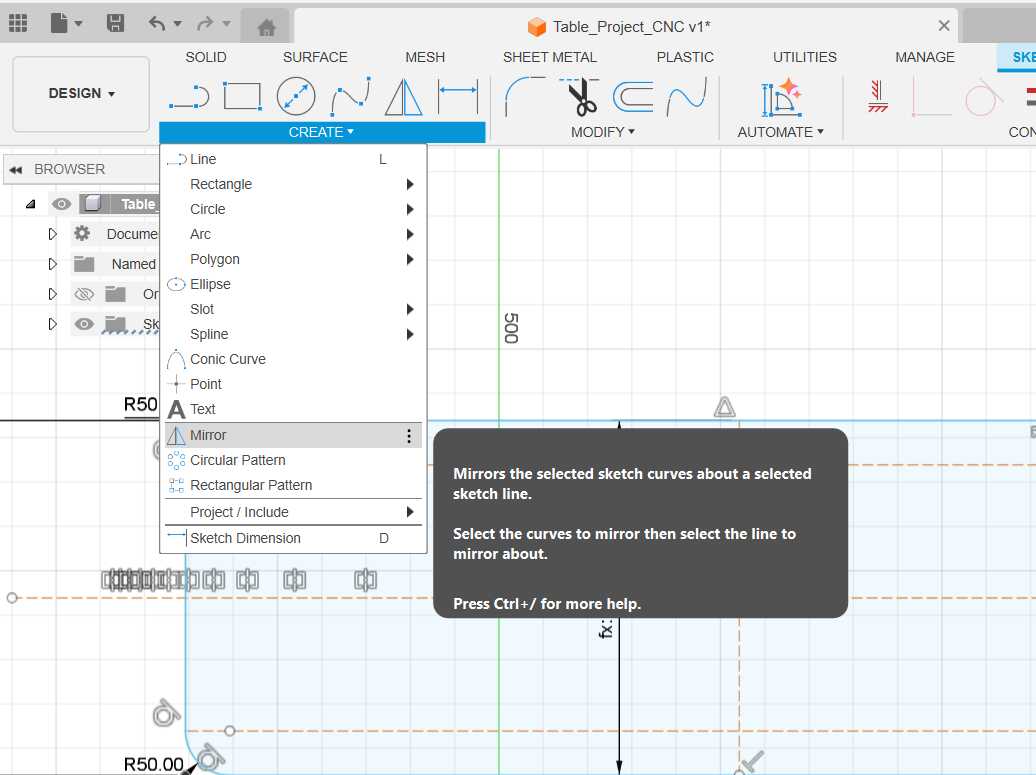This screenshot has width=1036, height=775.
Task: Switch to the SHEET METAL tab
Action: click(x=550, y=57)
